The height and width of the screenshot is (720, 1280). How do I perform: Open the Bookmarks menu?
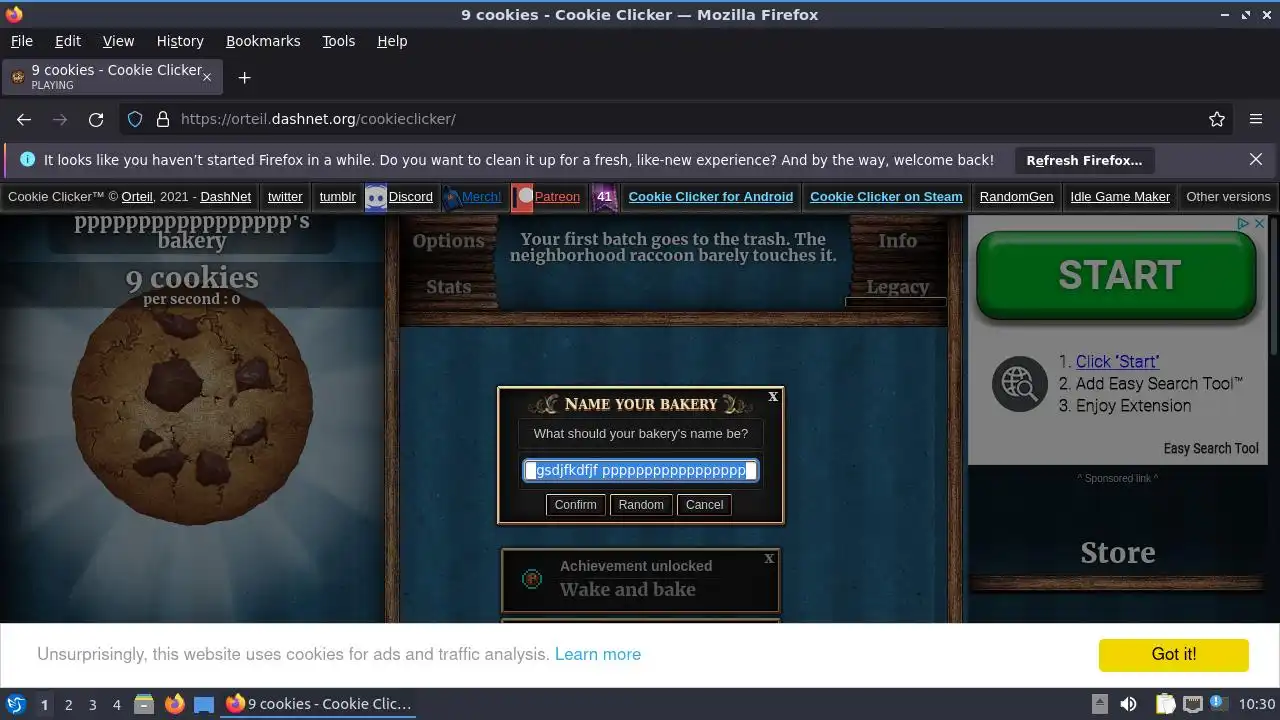263,41
